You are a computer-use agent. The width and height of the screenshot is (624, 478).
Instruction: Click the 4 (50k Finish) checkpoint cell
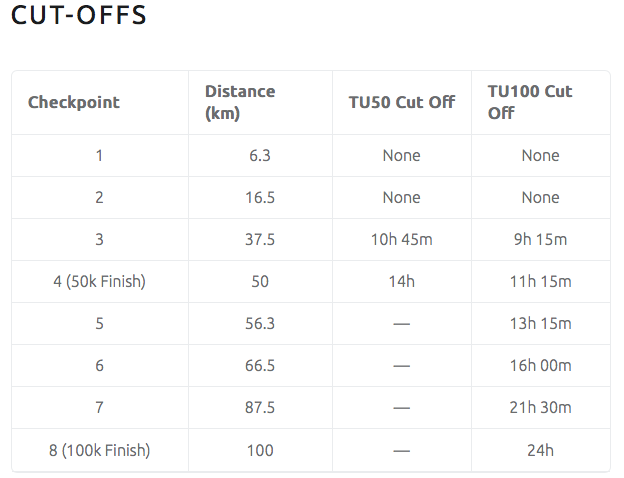pyautogui.click(x=99, y=282)
